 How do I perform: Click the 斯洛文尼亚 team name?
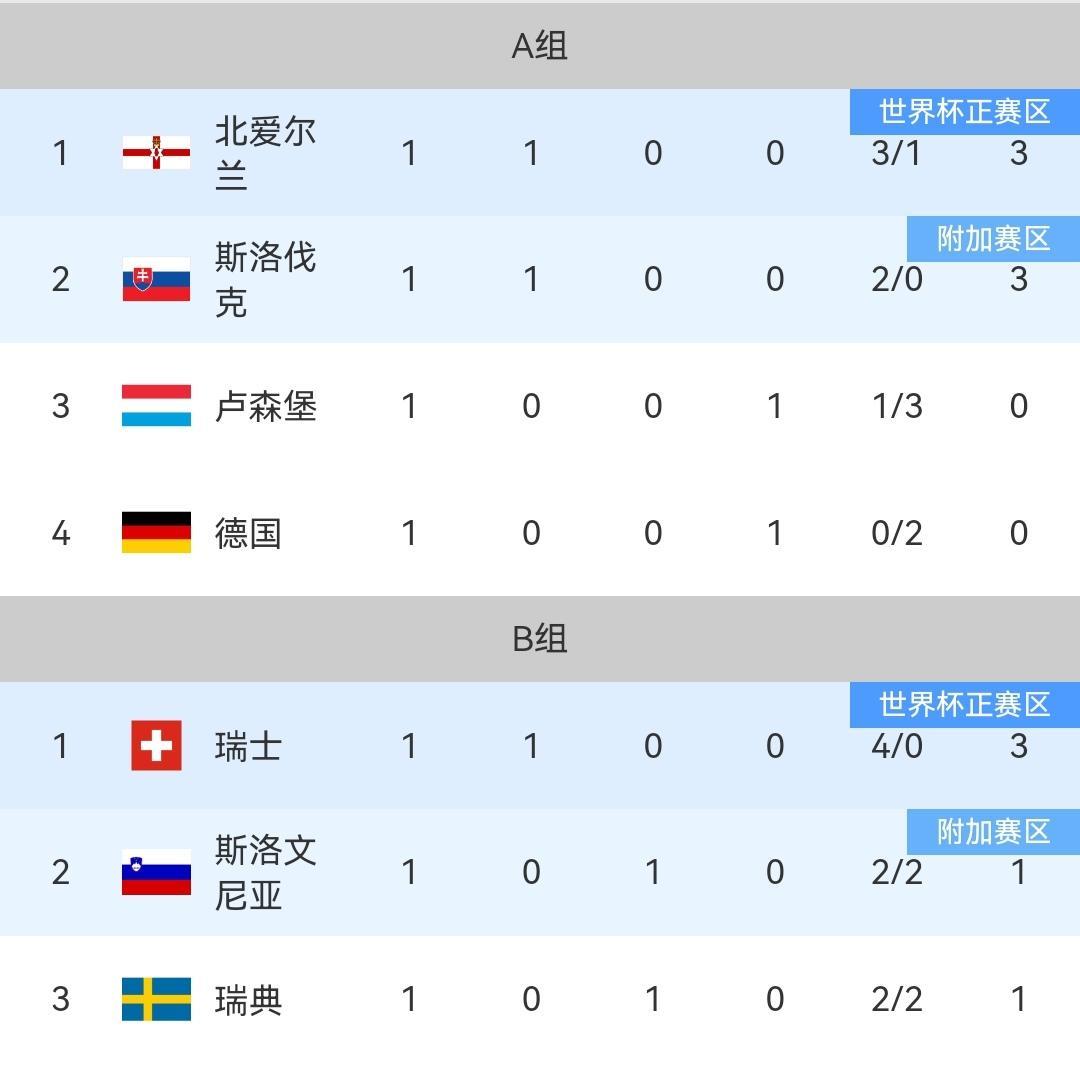point(265,872)
